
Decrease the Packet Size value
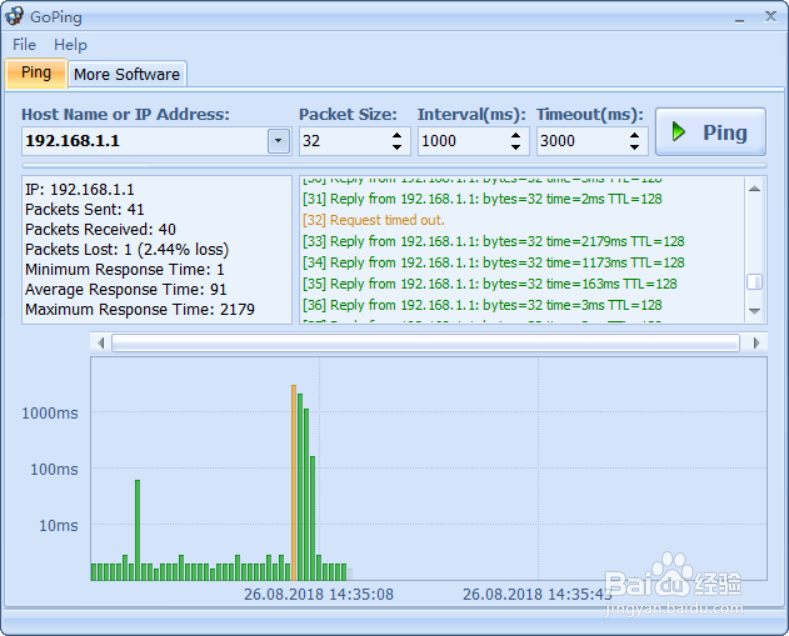click(397, 147)
